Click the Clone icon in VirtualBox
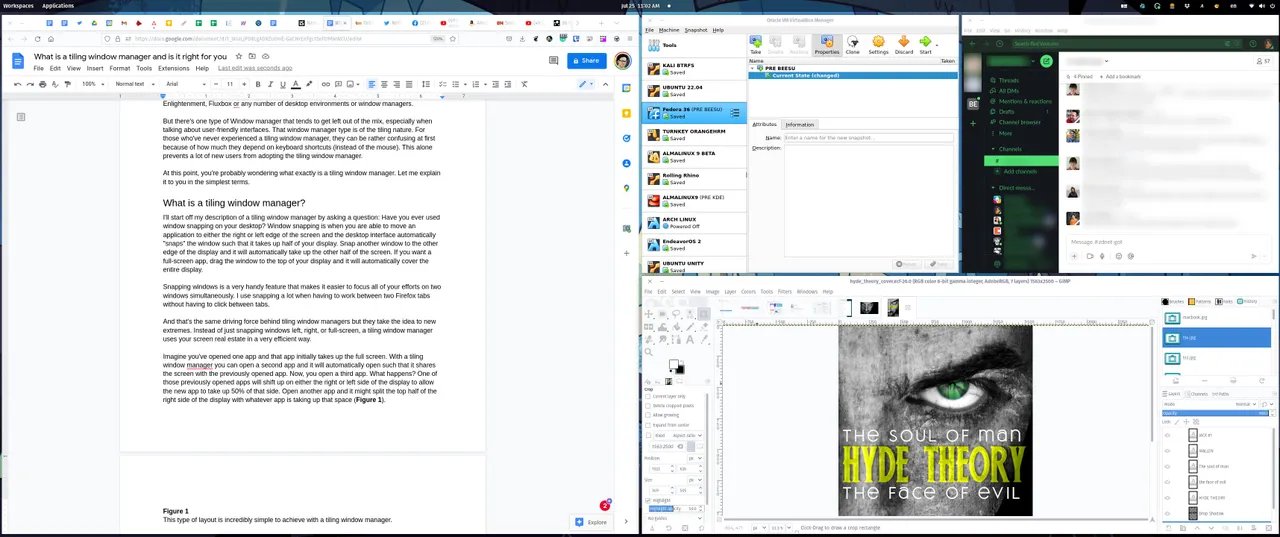Viewport: 1280px width, 537px height. click(852, 43)
